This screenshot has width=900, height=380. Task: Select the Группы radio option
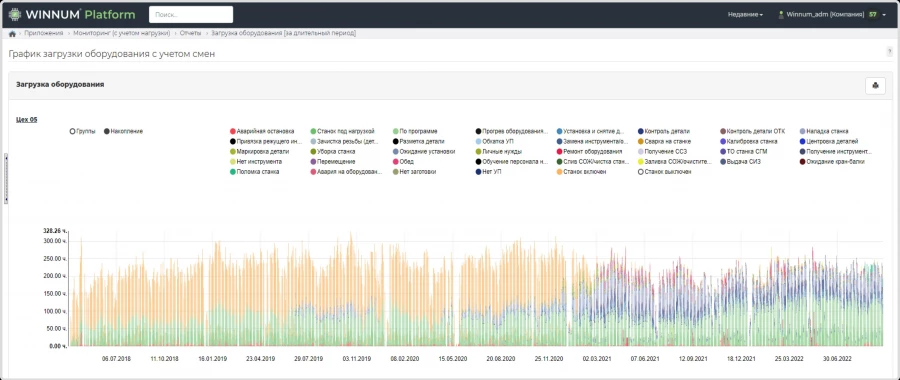72,131
